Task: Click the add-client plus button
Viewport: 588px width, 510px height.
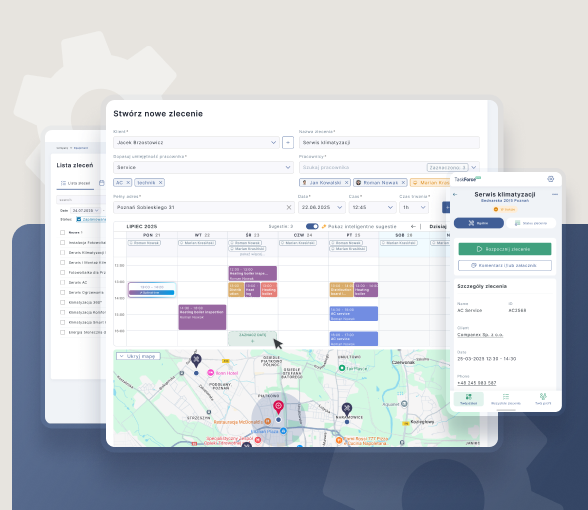Action: pyautogui.click(x=288, y=142)
